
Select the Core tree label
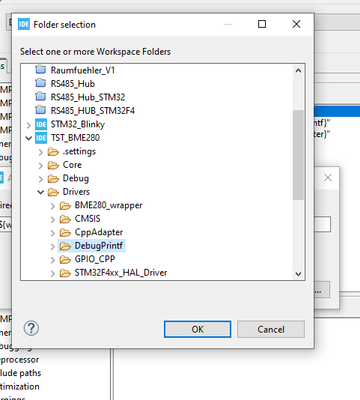pos(72,165)
